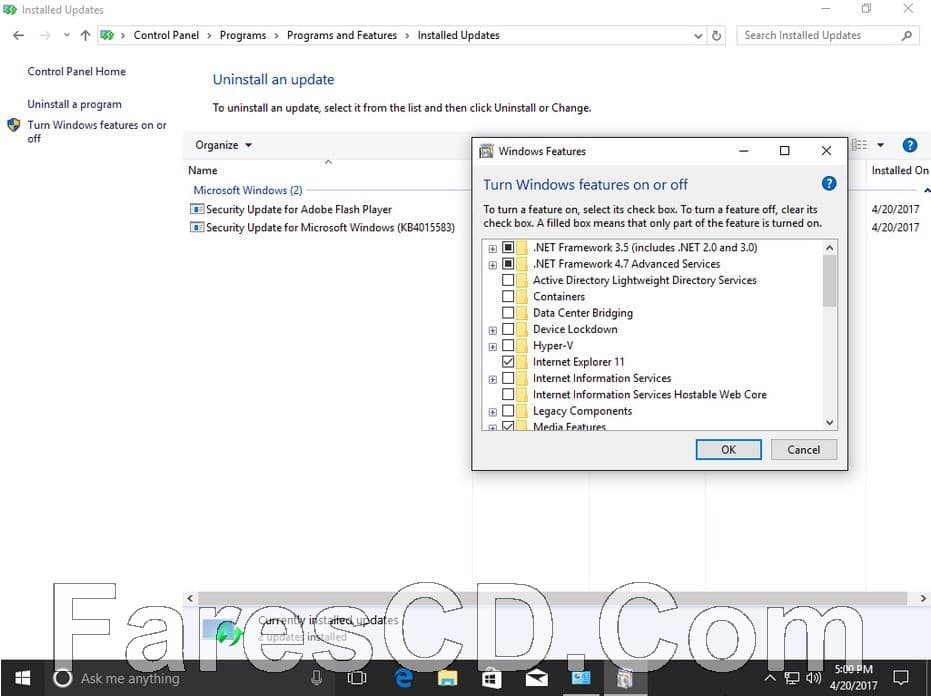Click the volume speaker tray icon
Image resolution: width=931 pixels, height=696 pixels.
pyautogui.click(x=813, y=678)
